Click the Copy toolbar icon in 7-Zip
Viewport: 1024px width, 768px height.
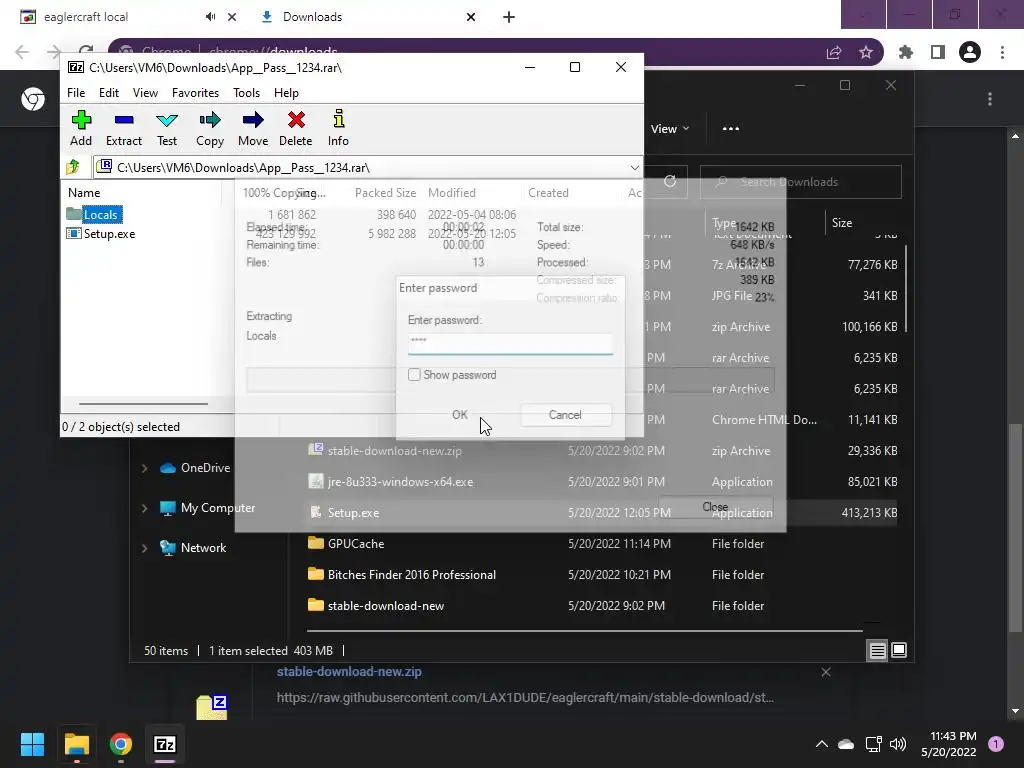pyautogui.click(x=210, y=120)
